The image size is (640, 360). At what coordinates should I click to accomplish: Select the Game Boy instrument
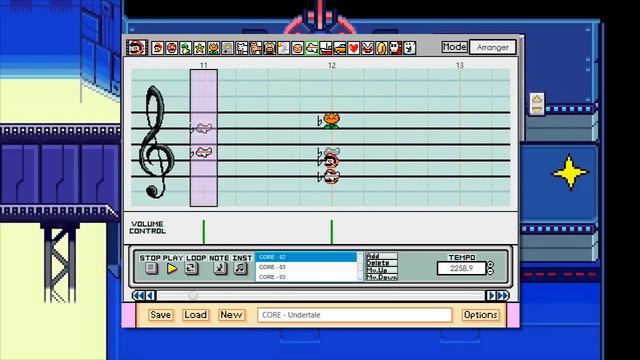227,48
